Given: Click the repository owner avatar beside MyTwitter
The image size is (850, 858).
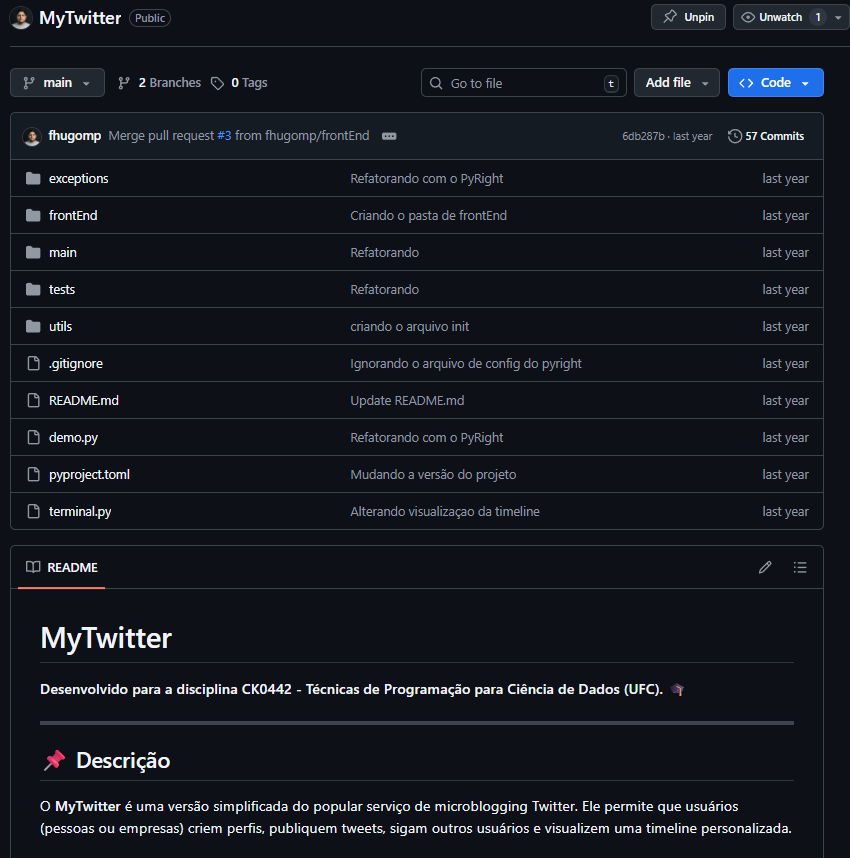Looking at the screenshot, I should pos(21,18).
